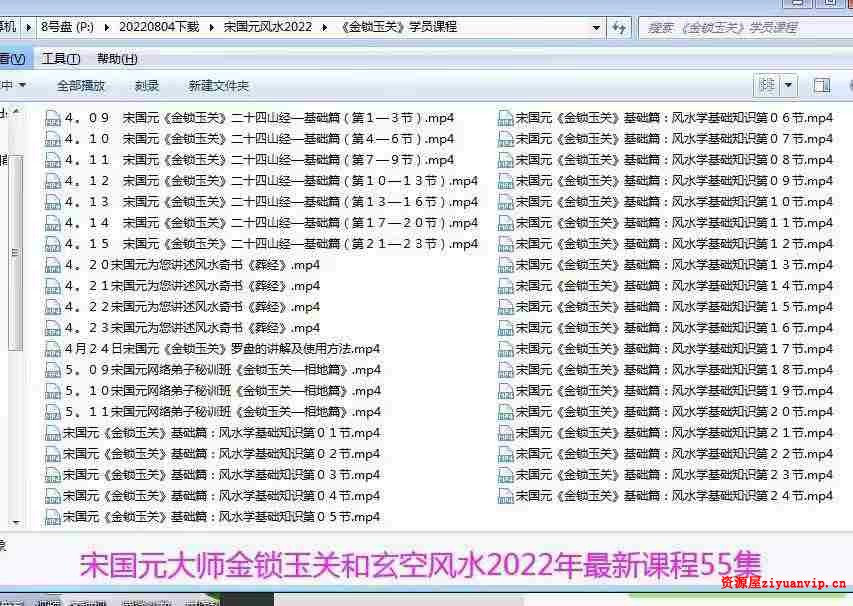This screenshot has height=606, width=853.
Task: Select file 风水学基础知识第14节.mp4
Action: [665, 286]
